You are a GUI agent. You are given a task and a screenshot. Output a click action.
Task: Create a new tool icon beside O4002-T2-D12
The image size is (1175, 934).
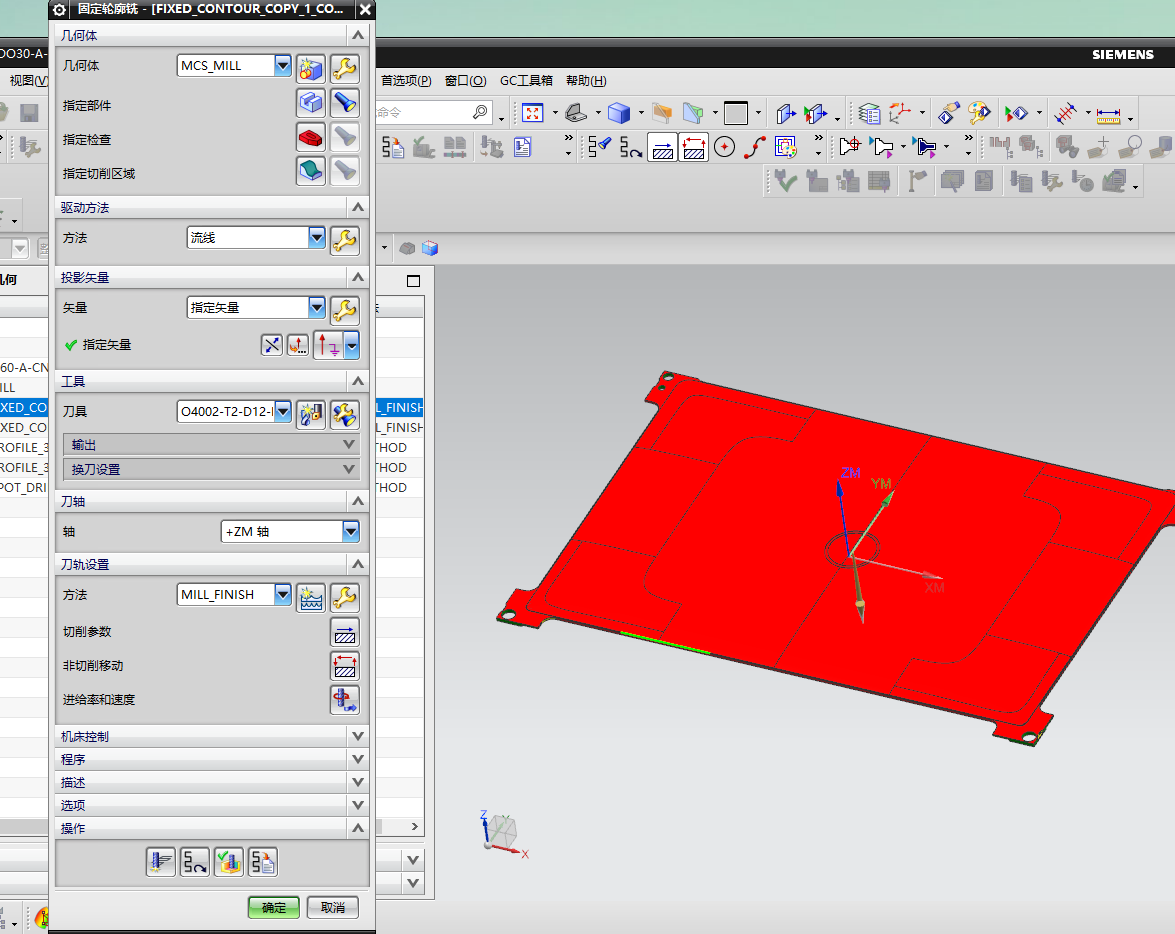pos(310,415)
